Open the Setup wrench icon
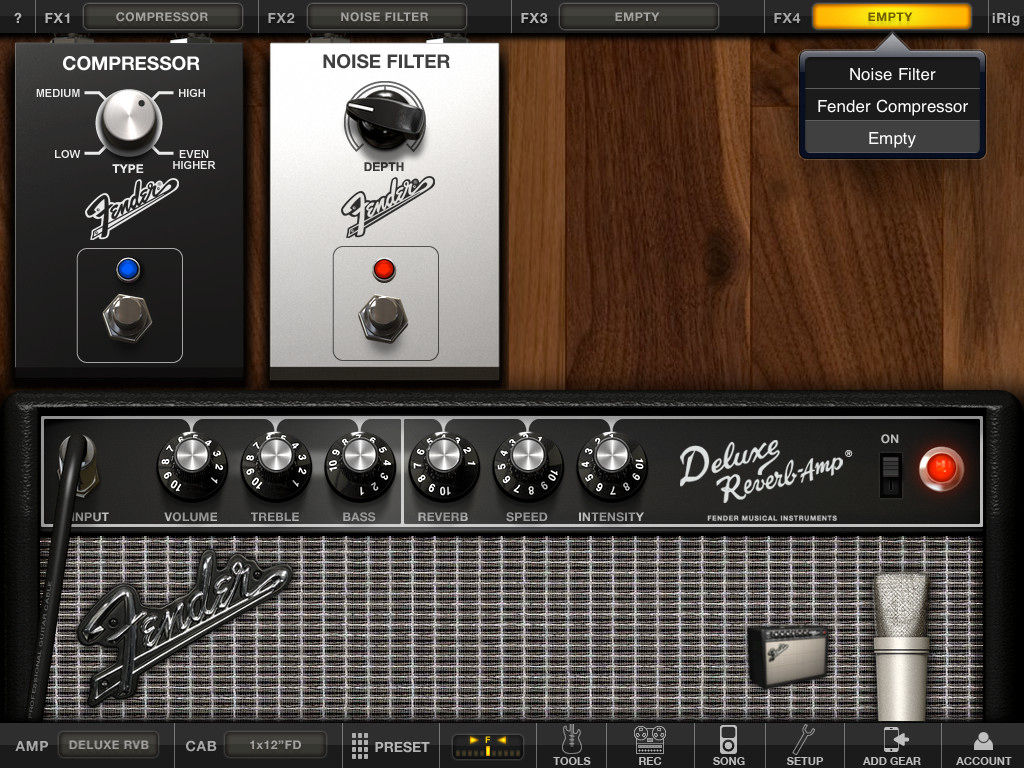This screenshot has height=768, width=1024. [x=805, y=745]
